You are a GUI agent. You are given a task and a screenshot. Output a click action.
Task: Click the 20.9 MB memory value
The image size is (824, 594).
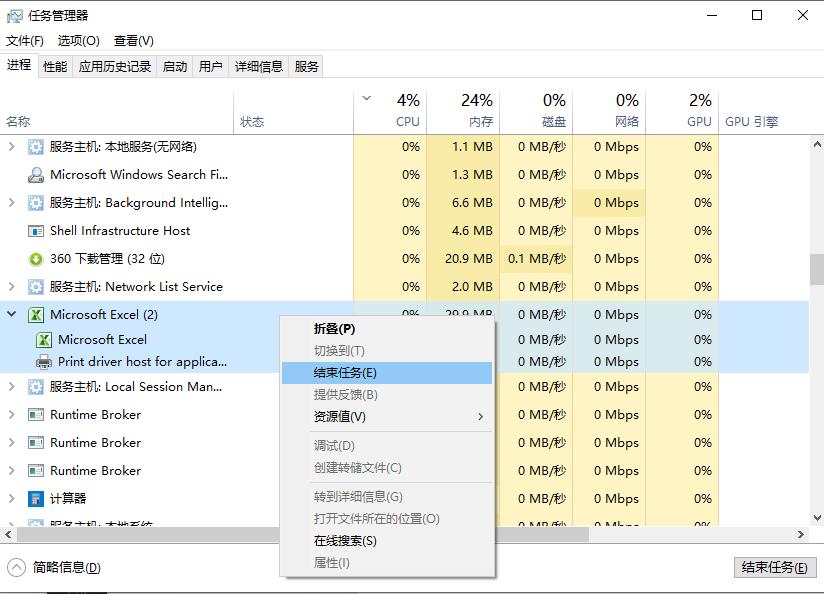[469, 259]
